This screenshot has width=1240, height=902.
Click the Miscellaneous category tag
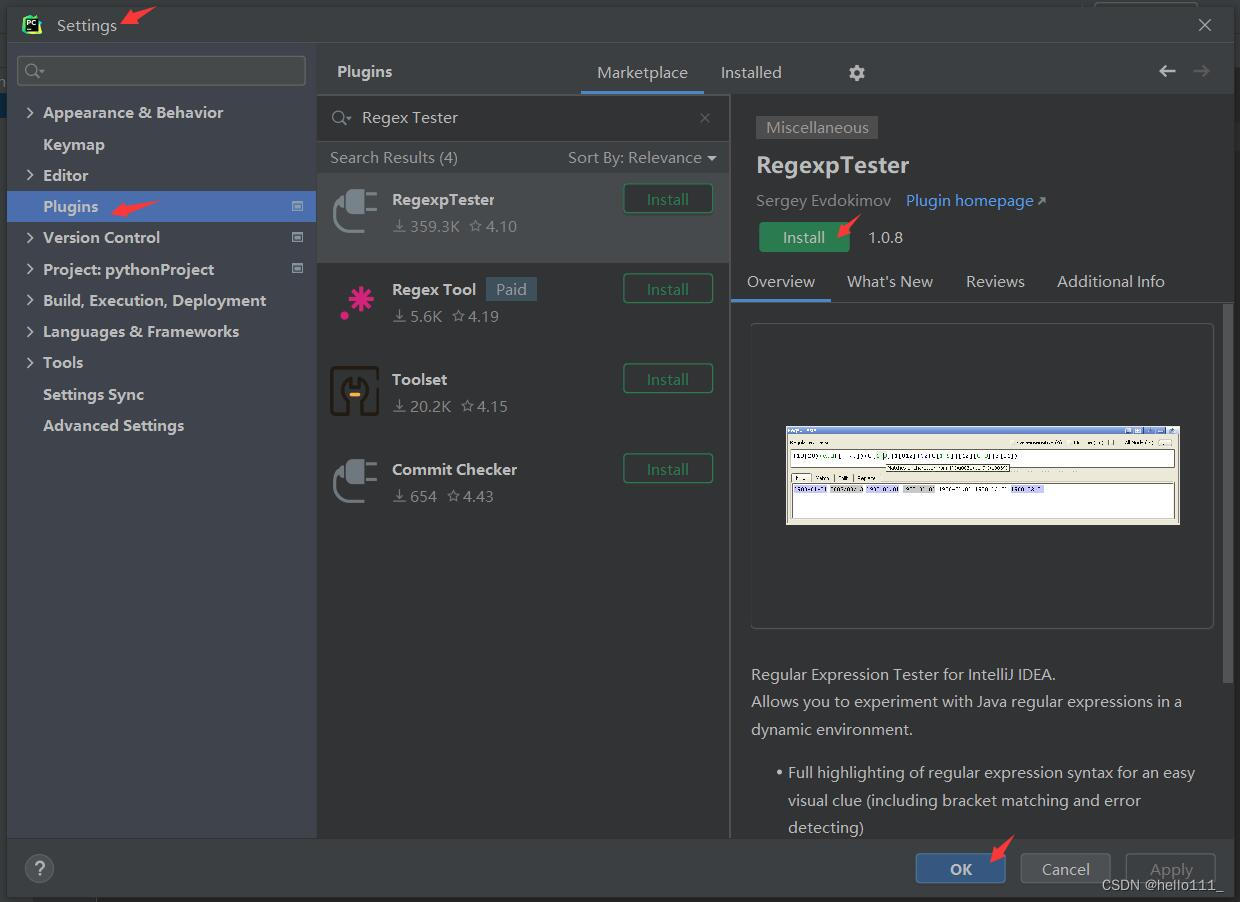818,127
